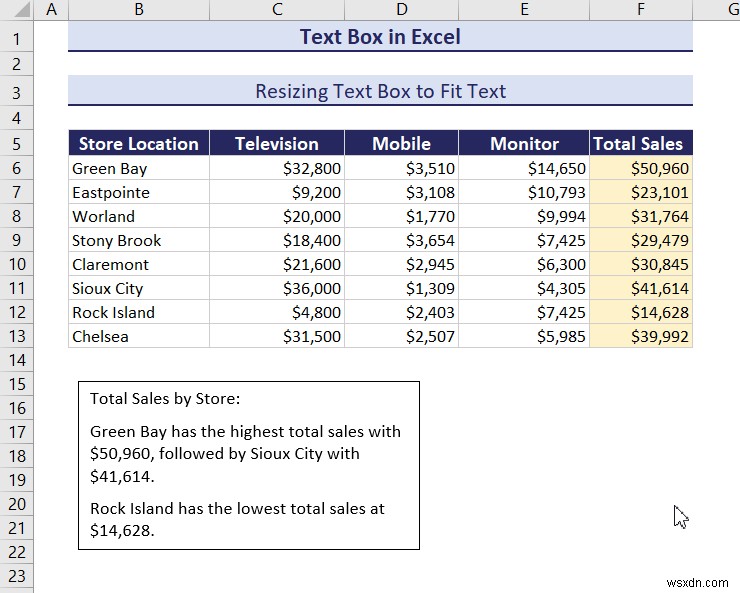This screenshot has width=740, height=593.
Task: Click Television value $18,400
Action: [277, 240]
